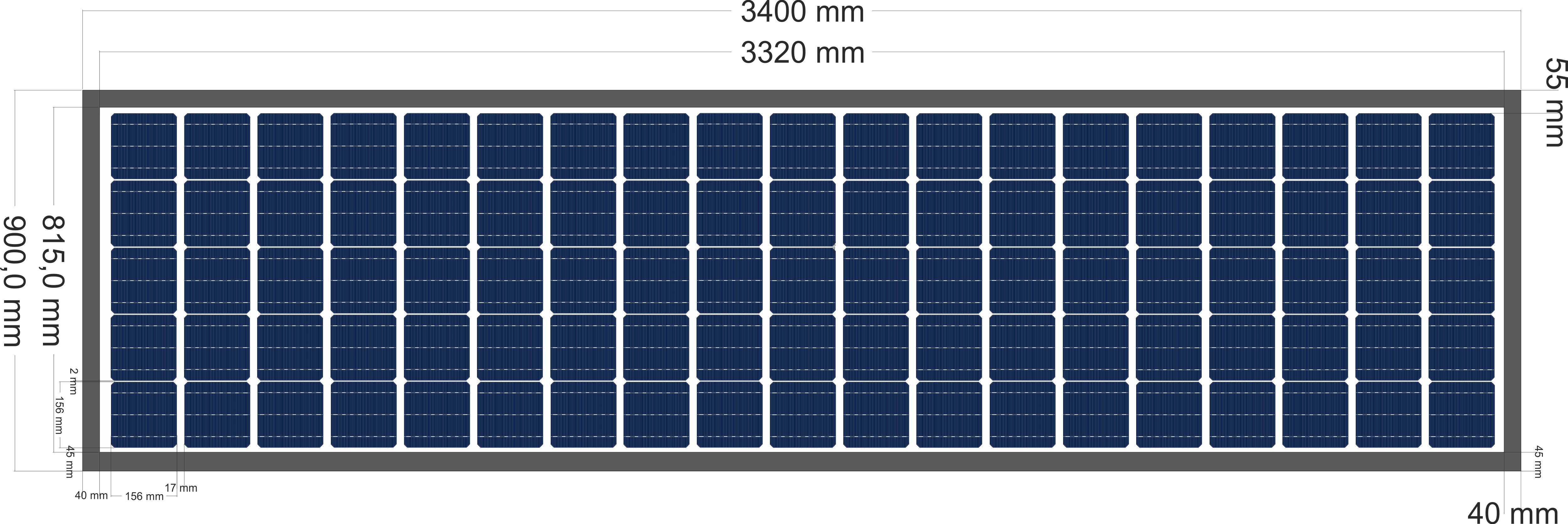This screenshot has width=1568, height=524.
Task: Select the bottom-right solar cell
Action: click(1461, 414)
